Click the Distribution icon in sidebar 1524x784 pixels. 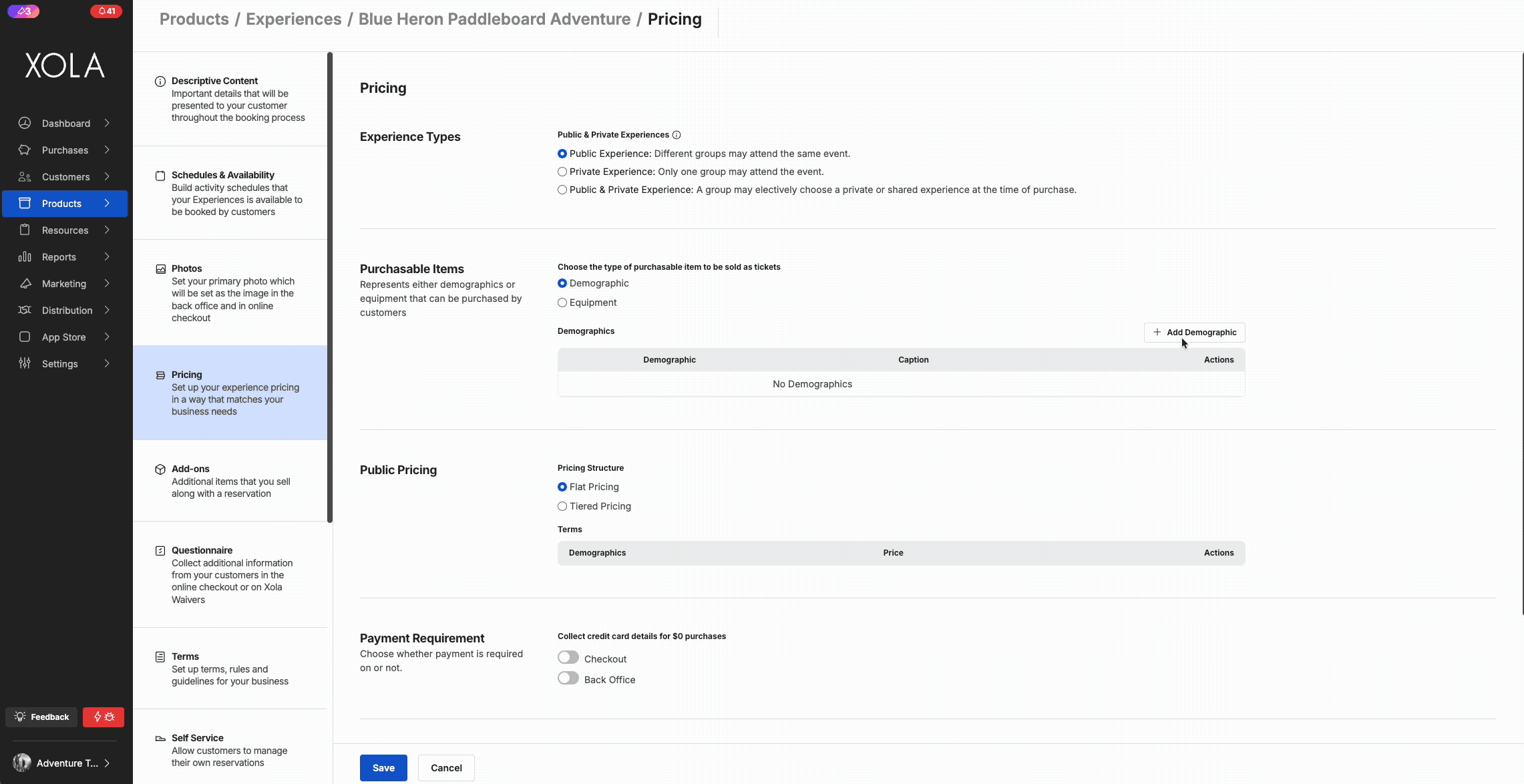point(25,310)
